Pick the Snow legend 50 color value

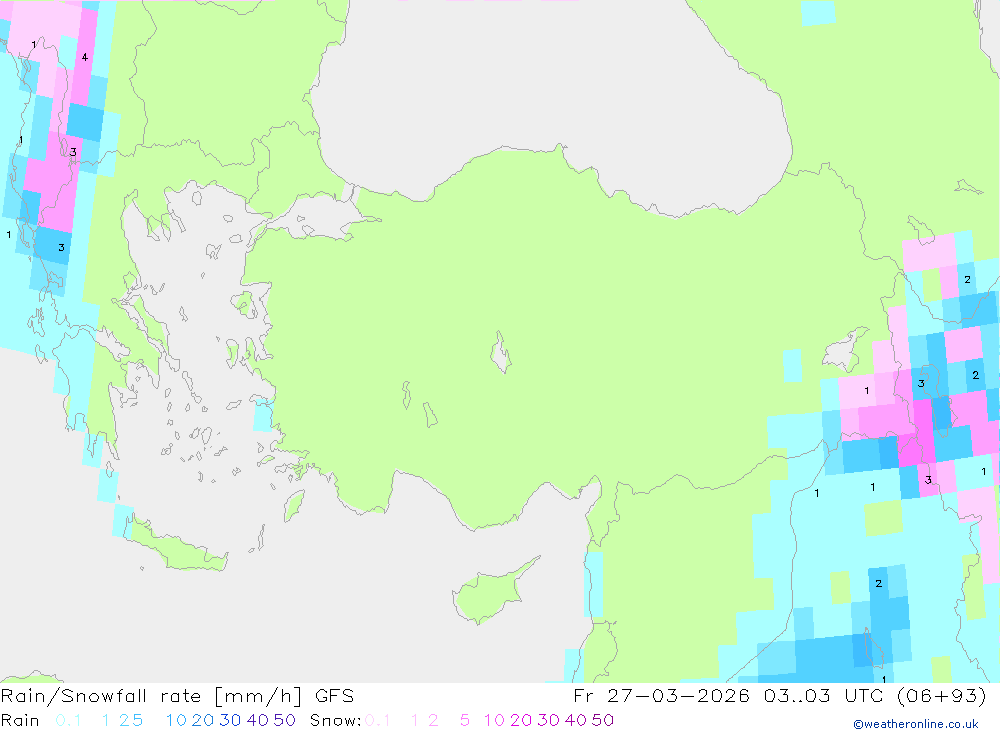click(x=603, y=720)
